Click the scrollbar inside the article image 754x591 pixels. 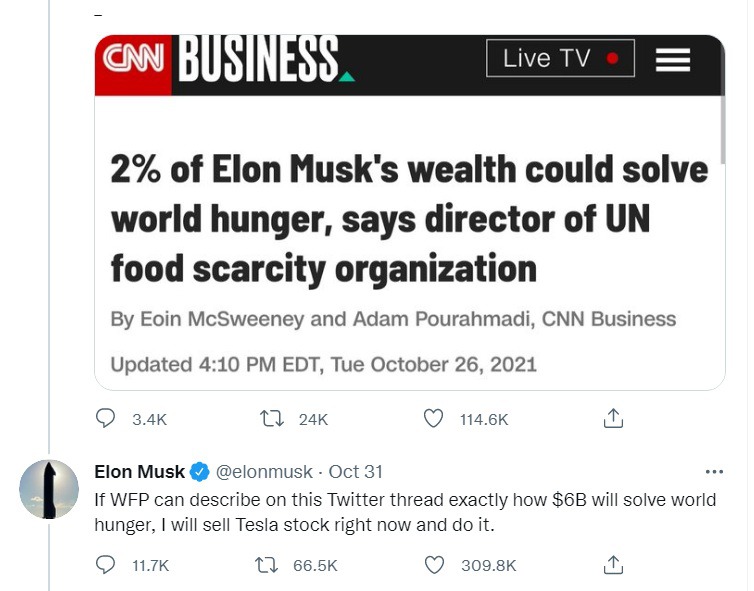coord(722,130)
